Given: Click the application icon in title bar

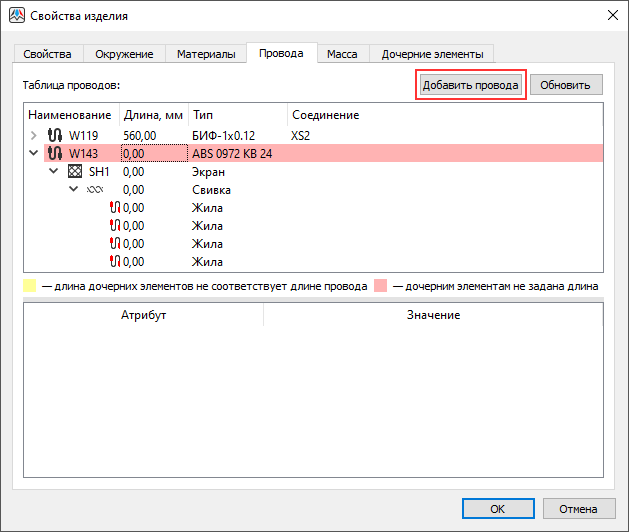Looking at the screenshot, I should click(x=17, y=16).
